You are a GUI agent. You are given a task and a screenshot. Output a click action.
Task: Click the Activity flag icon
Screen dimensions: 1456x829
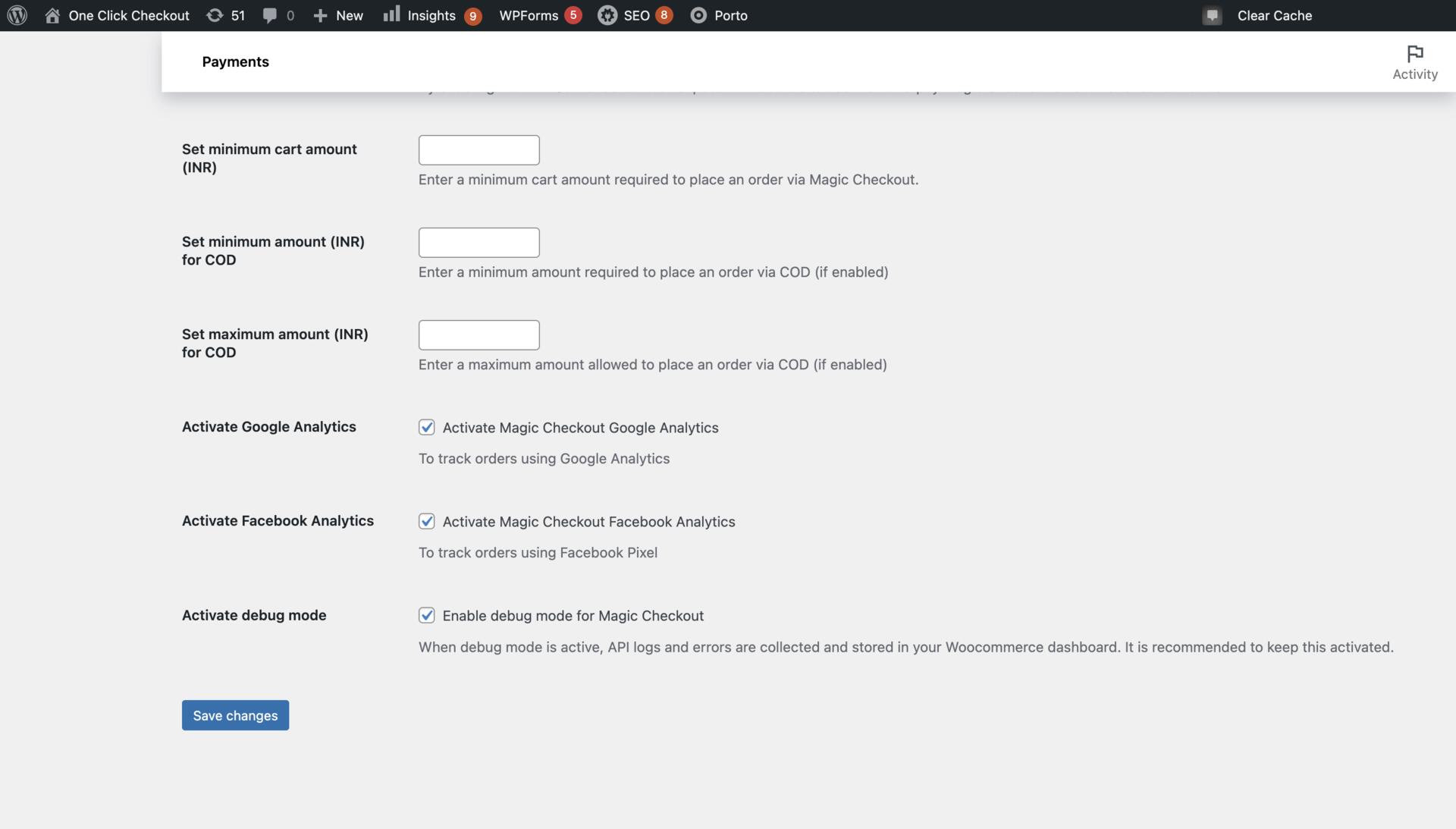point(1414,53)
